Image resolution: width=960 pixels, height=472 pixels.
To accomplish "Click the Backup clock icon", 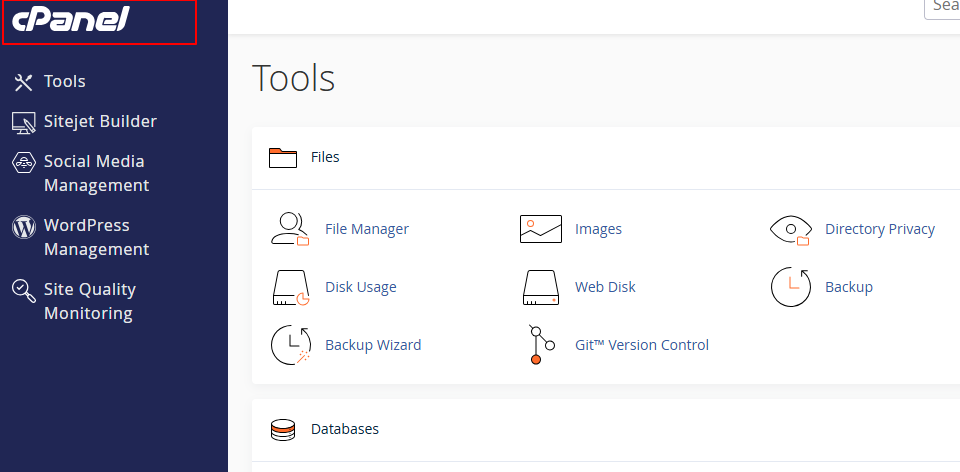I will (x=790, y=287).
